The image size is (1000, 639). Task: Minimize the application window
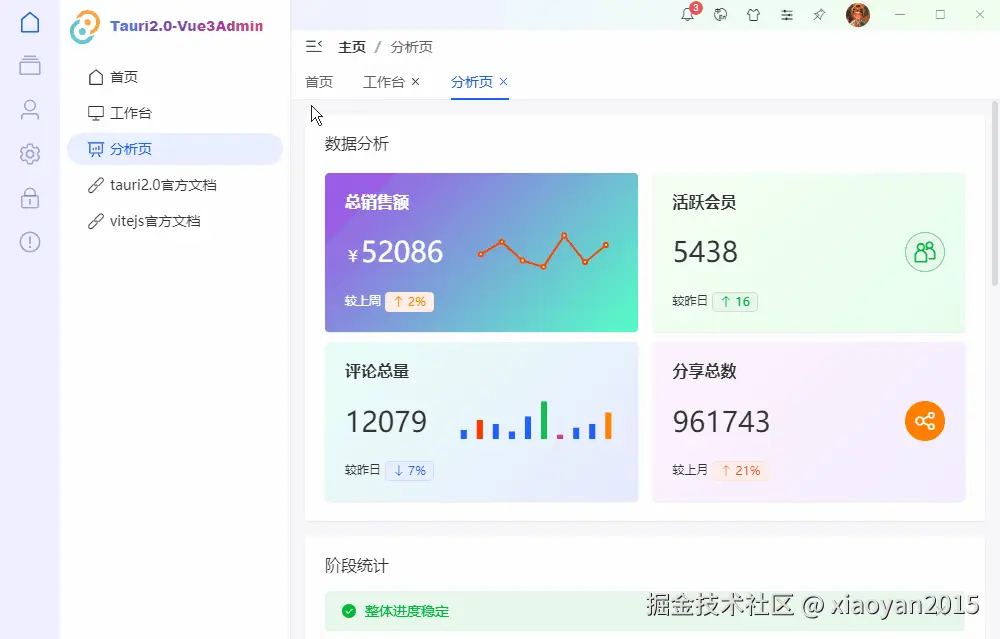pos(900,15)
